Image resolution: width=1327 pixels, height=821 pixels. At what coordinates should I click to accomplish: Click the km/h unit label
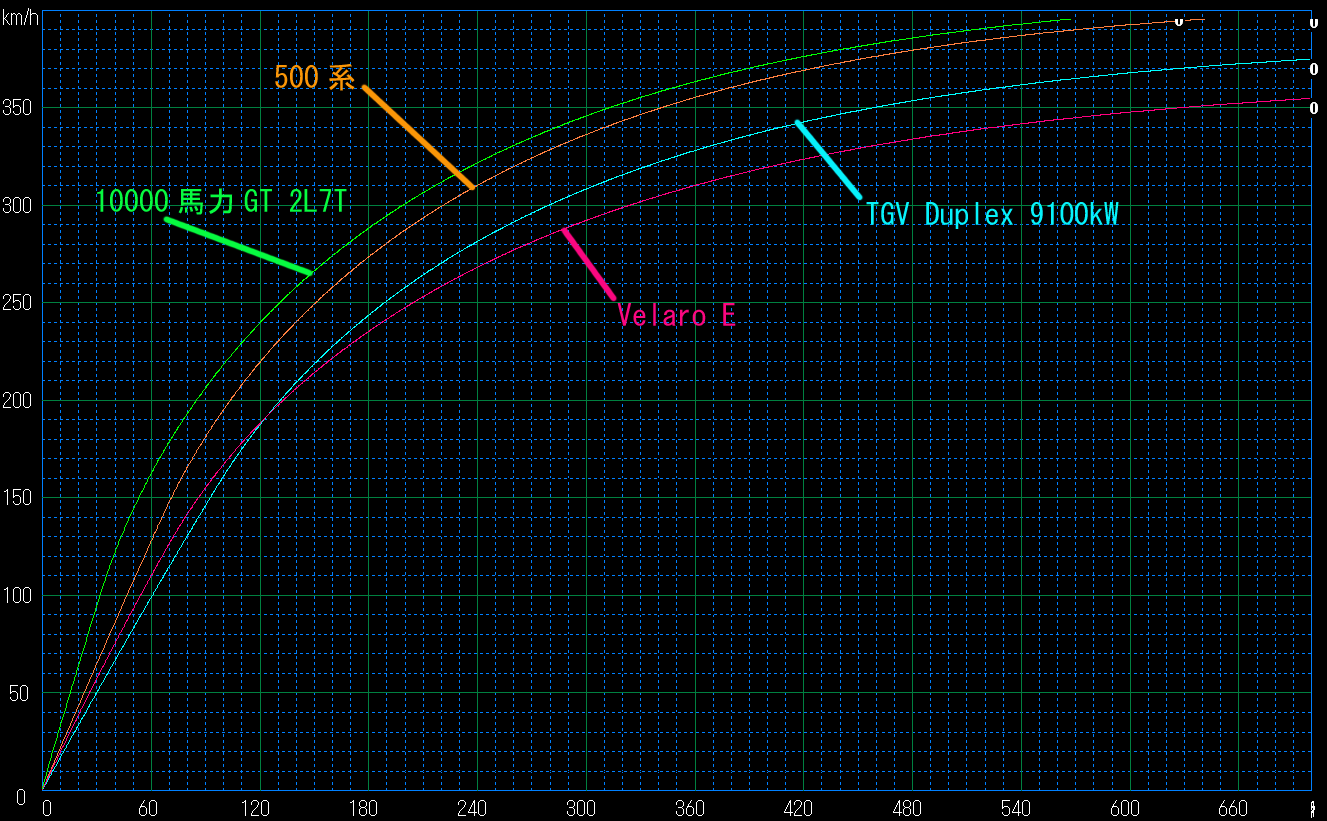click(20, 13)
